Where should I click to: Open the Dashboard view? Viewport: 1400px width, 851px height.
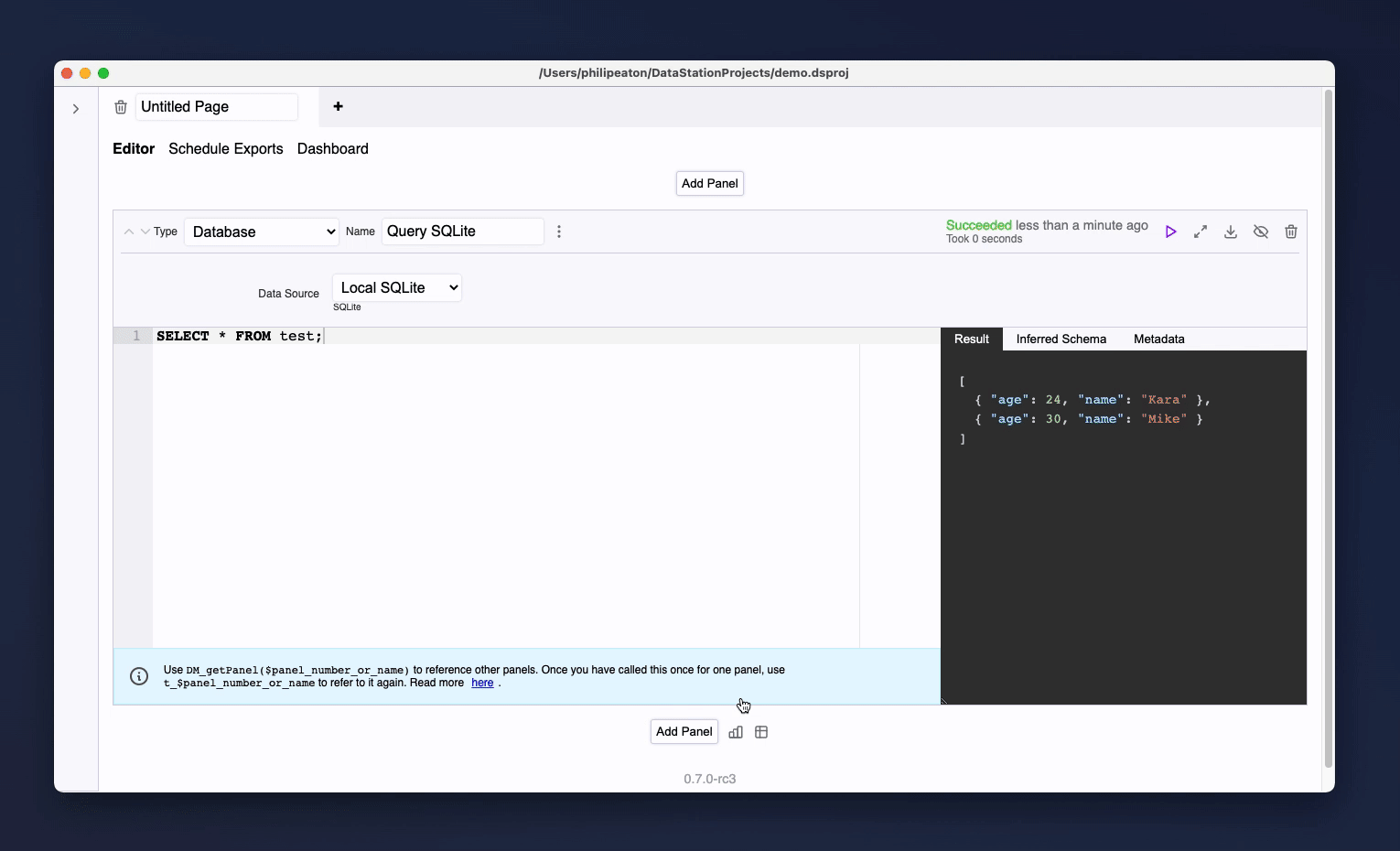pos(332,148)
